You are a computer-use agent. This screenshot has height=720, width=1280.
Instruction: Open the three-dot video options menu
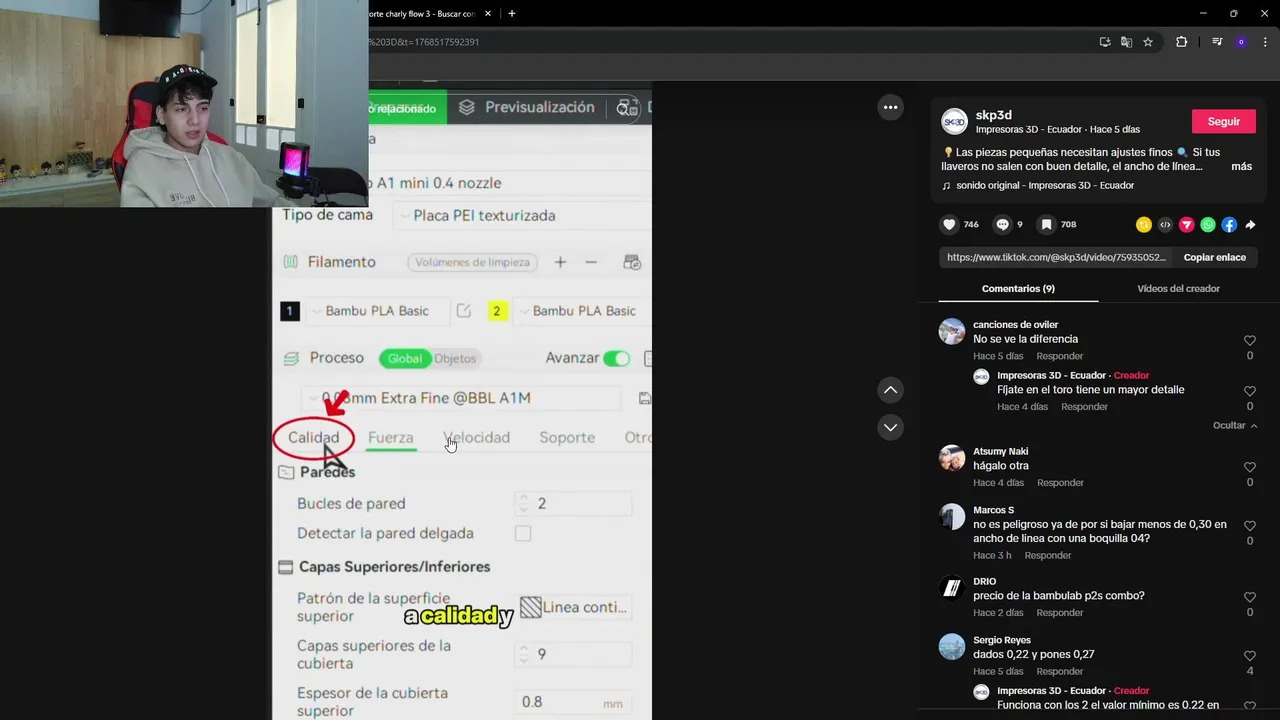click(890, 107)
